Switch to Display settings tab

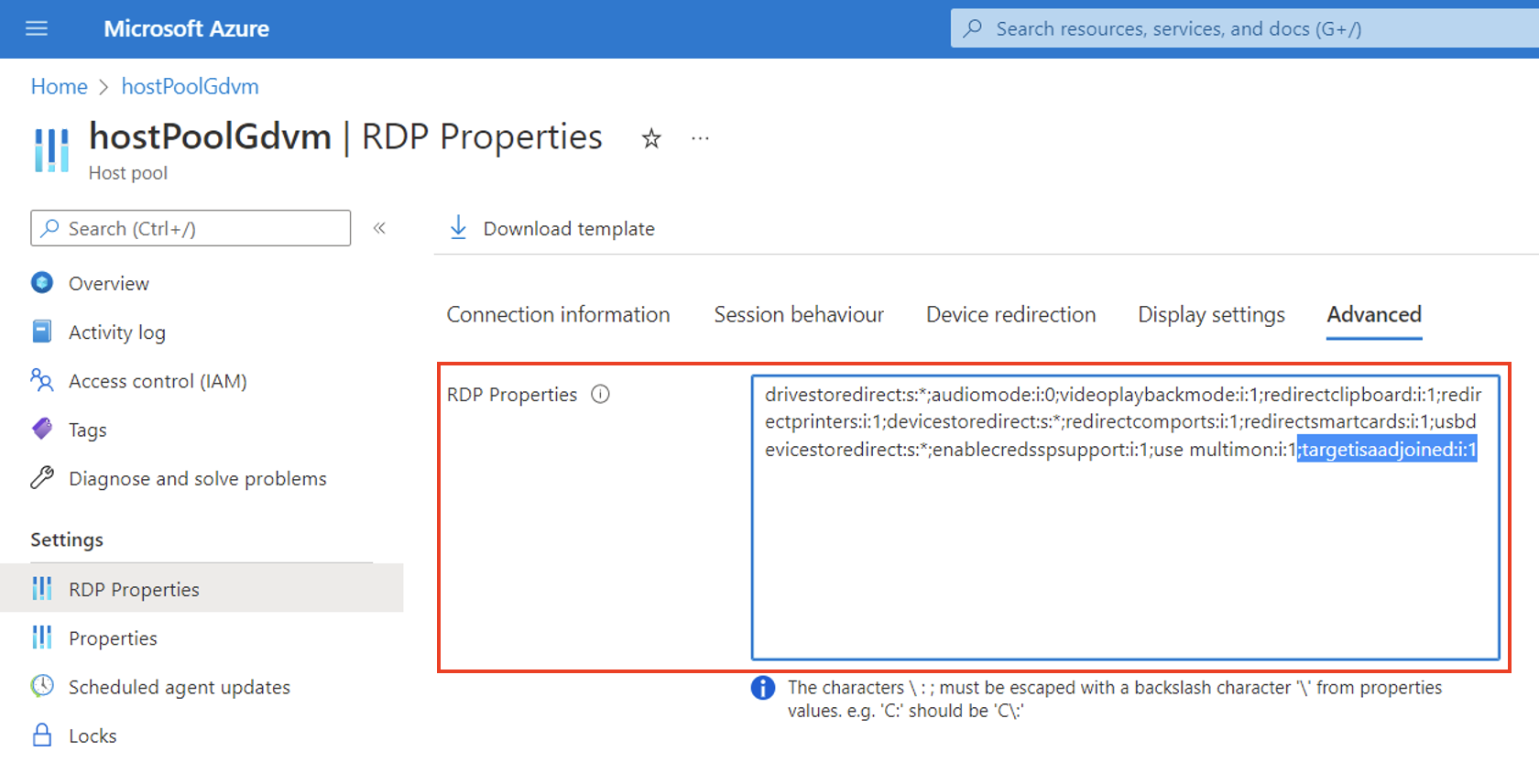[x=1211, y=314]
